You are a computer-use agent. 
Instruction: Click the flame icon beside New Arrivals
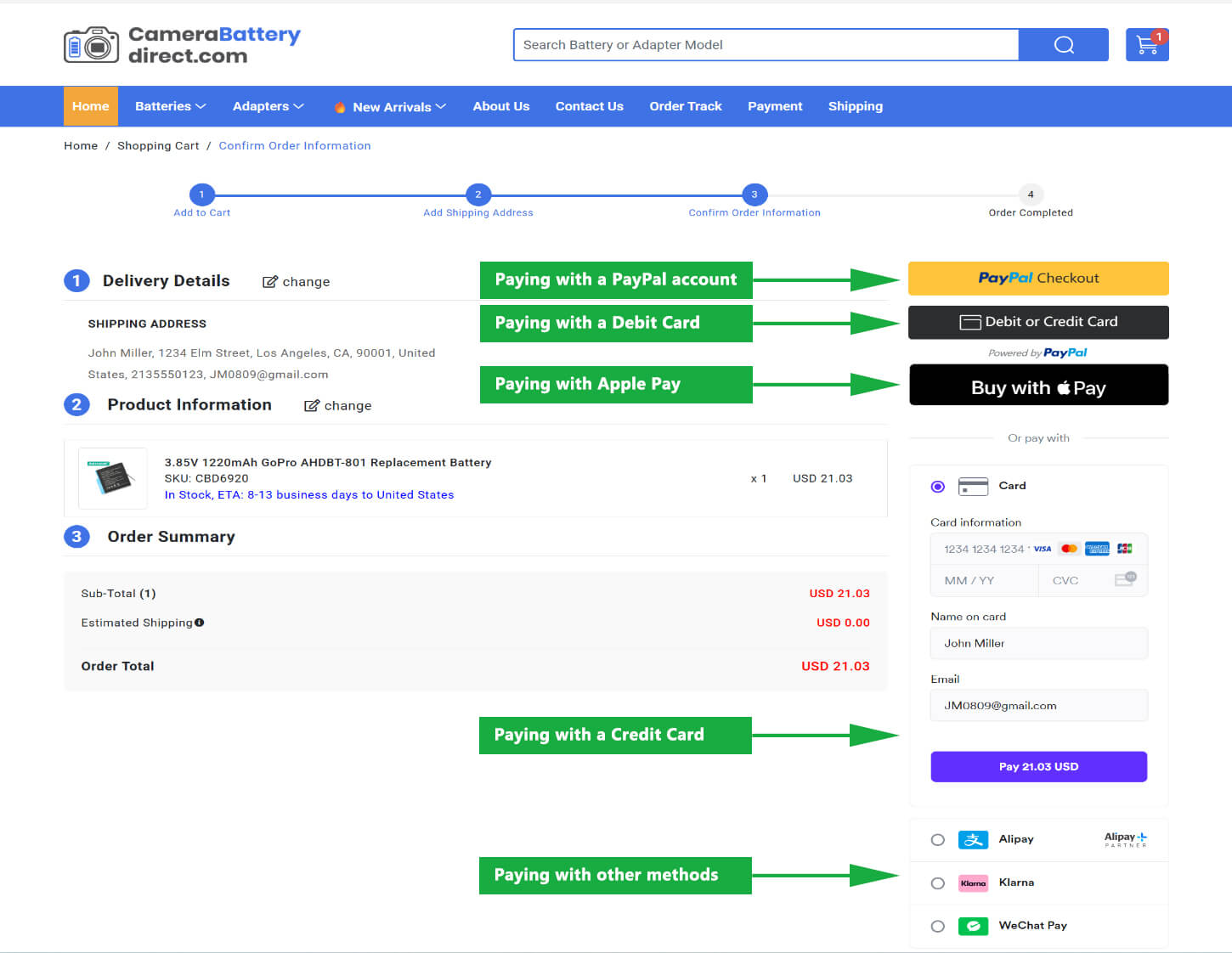(x=340, y=107)
